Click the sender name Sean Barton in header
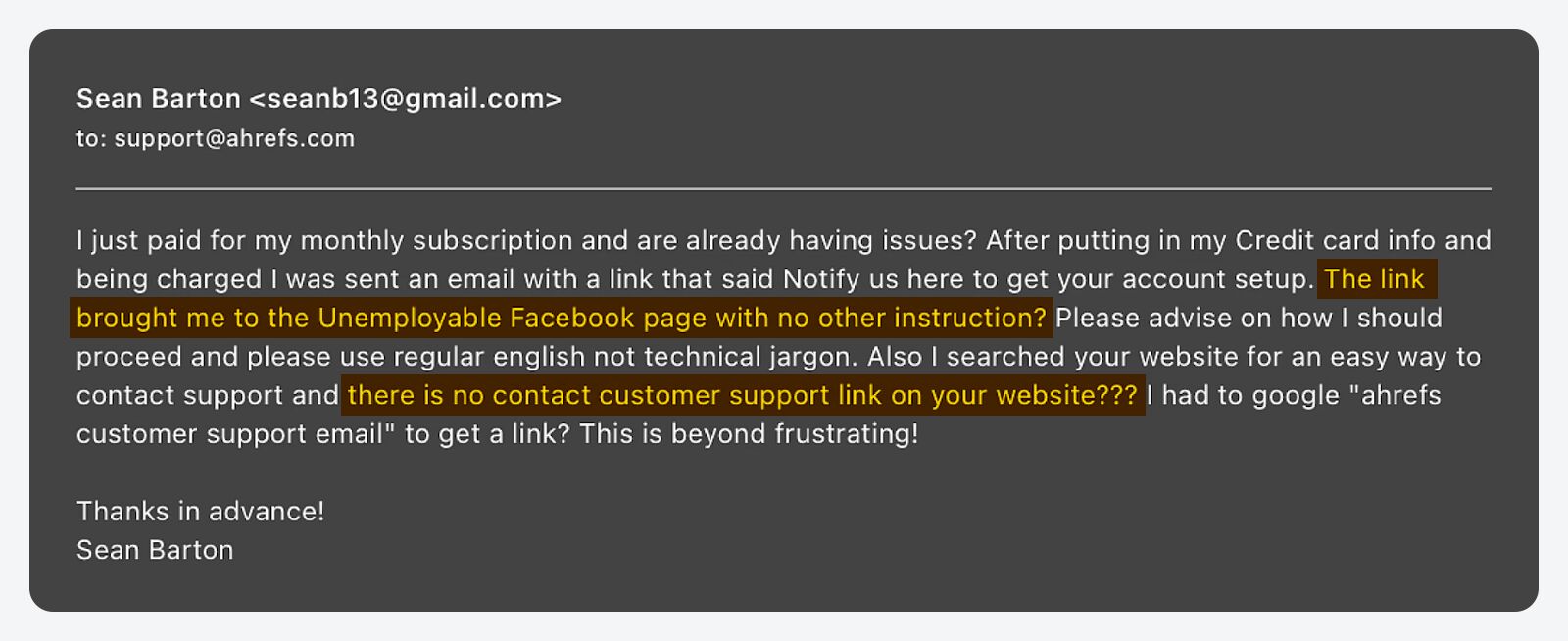1568x641 pixels. tap(159, 99)
